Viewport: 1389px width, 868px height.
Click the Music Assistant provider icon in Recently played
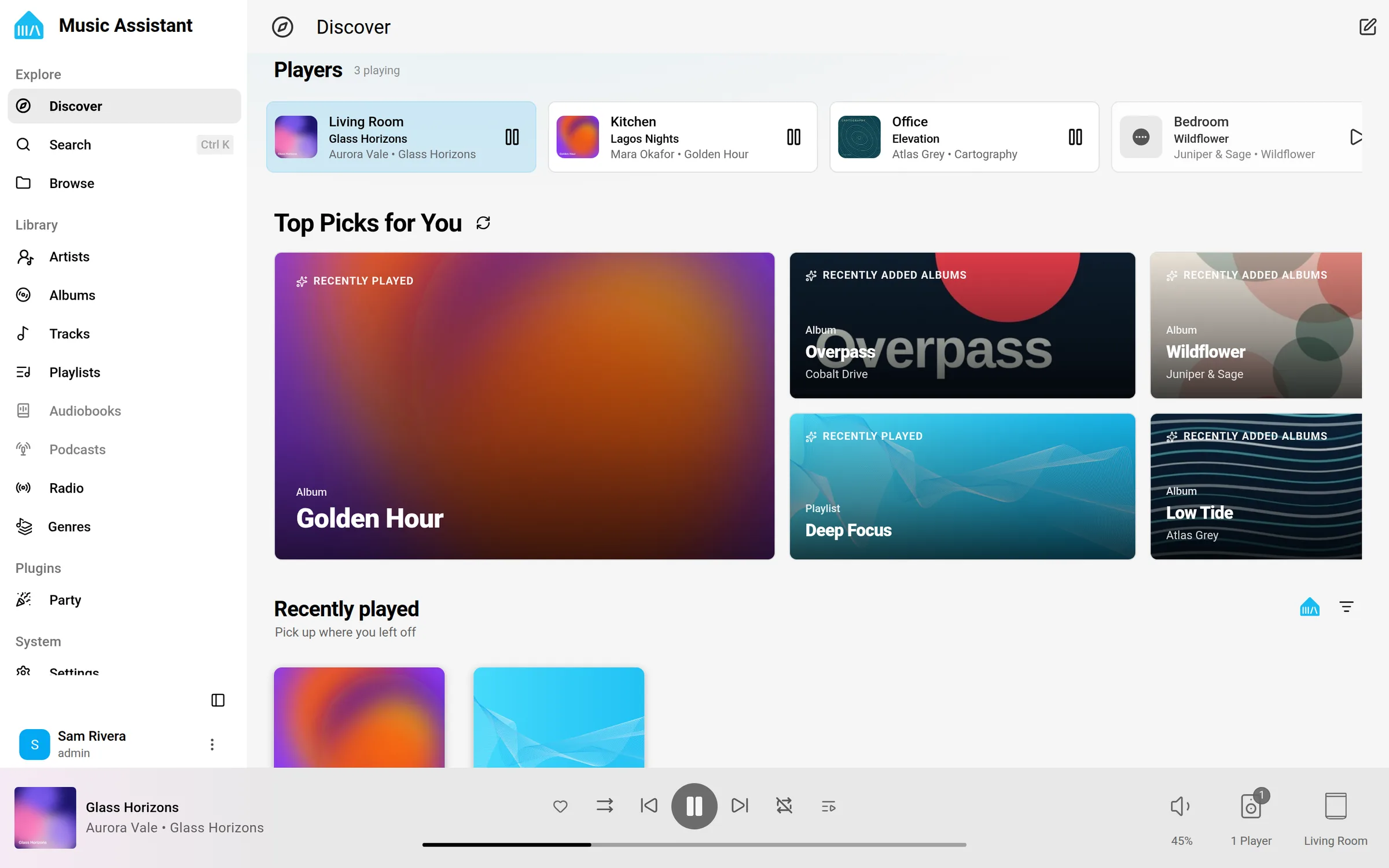click(x=1309, y=607)
